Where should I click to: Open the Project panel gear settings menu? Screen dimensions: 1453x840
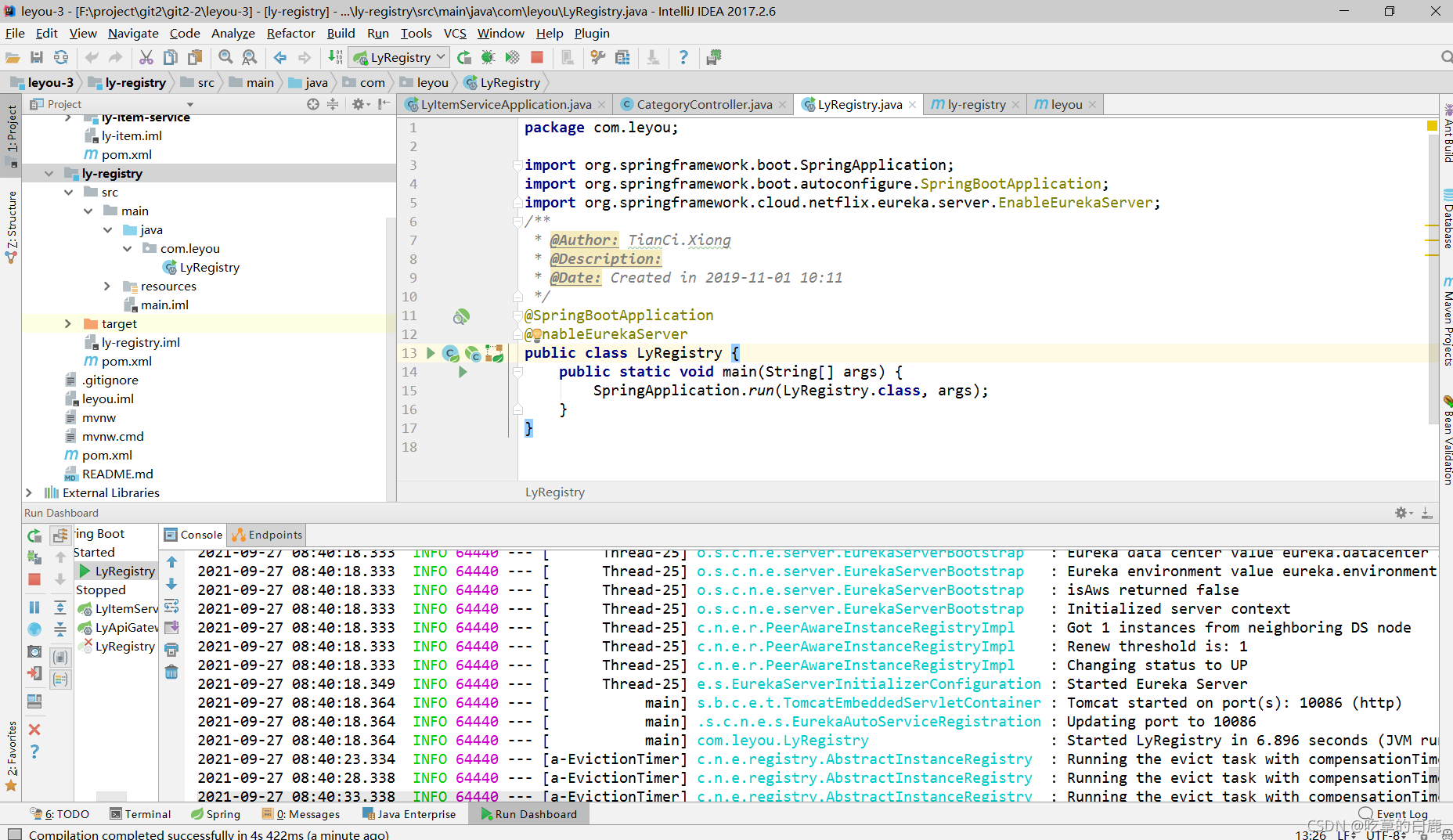(x=360, y=104)
